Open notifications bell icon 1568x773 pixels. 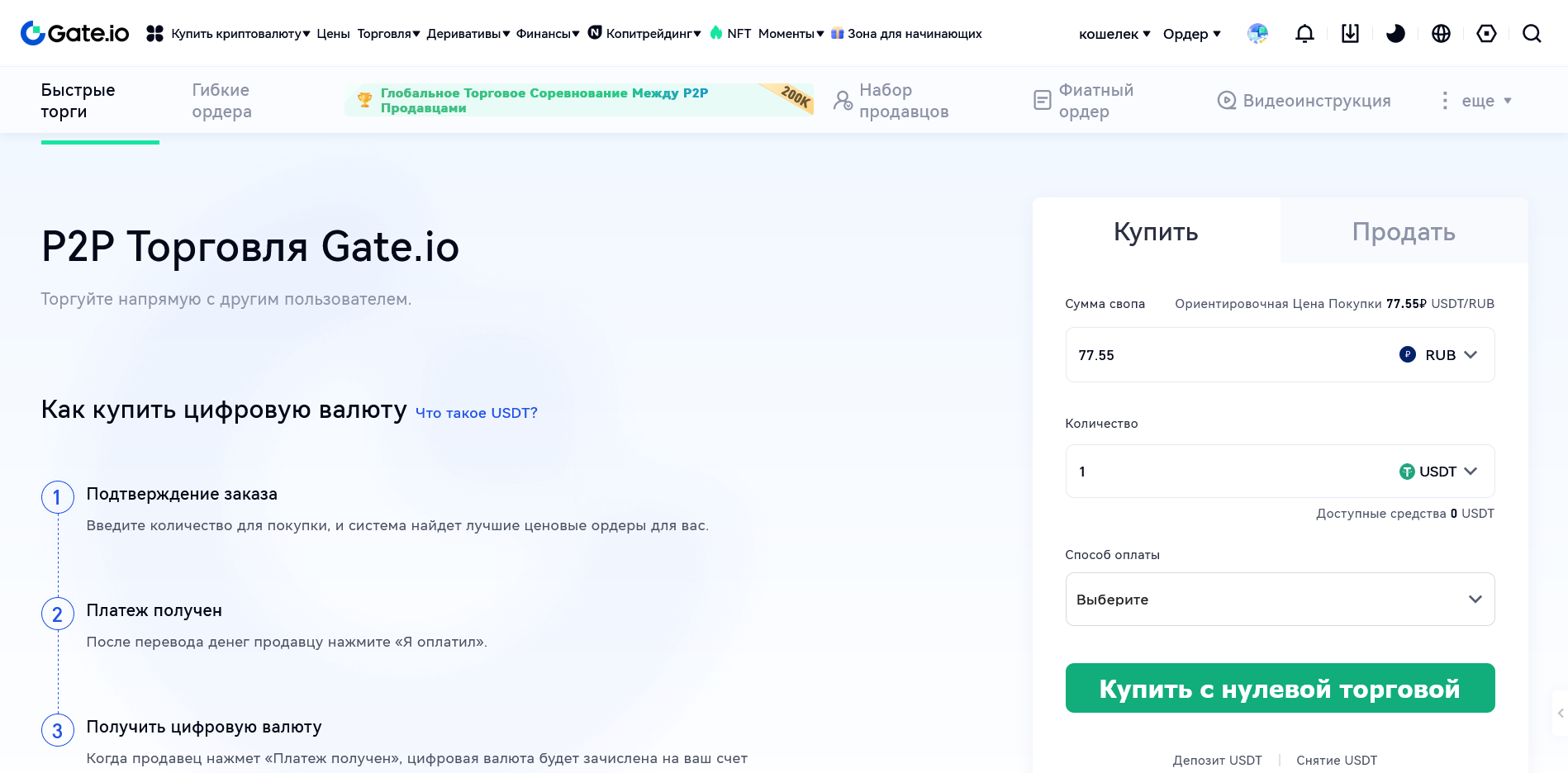point(1304,33)
